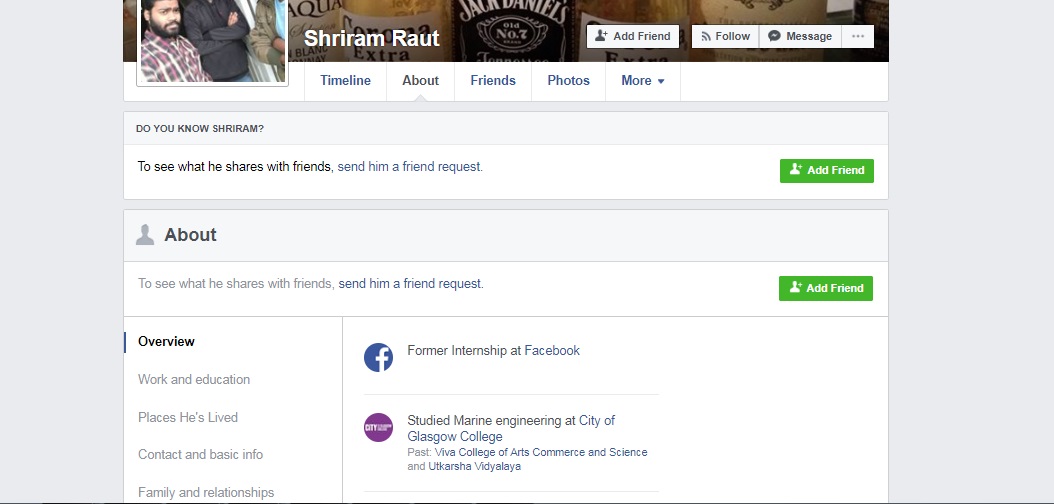Click green Add Friend in Do You Know box
Screen dimensions: 1054x504
tap(826, 170)
